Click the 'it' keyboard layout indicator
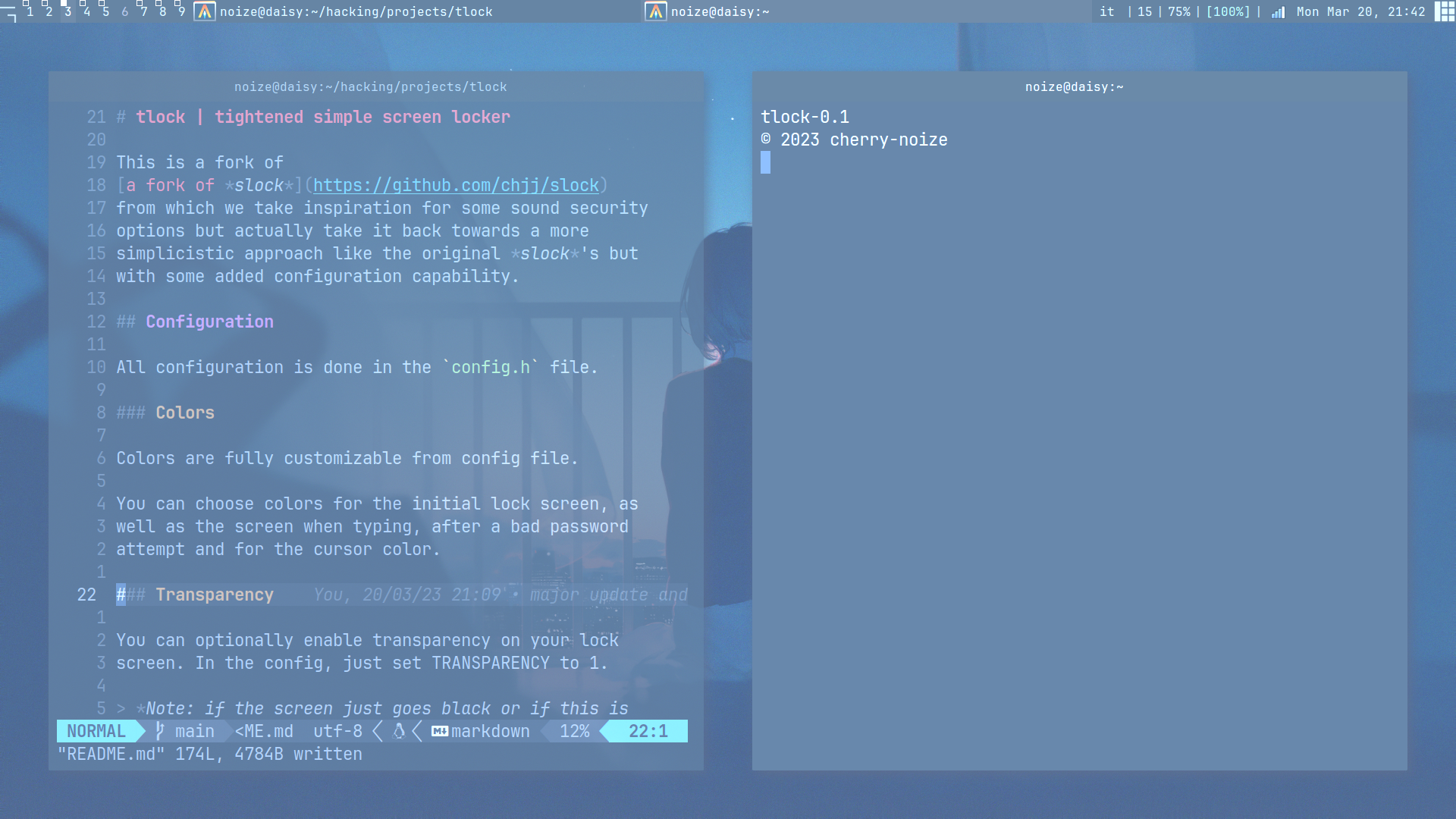1456x819 pixels. 1107,11
